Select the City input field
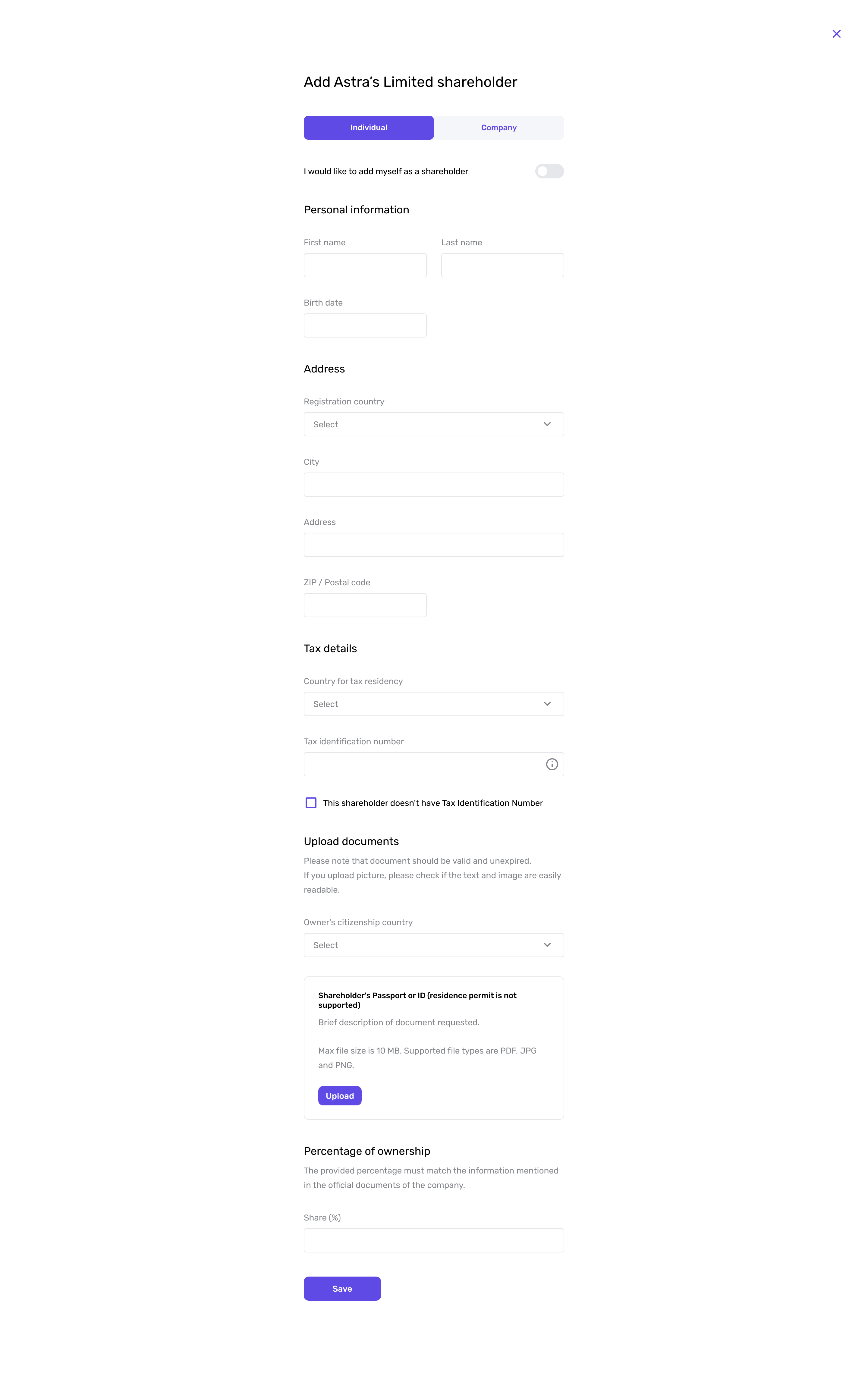The width and height of the screenshot is (868, 1373). (x=433, y=485)
